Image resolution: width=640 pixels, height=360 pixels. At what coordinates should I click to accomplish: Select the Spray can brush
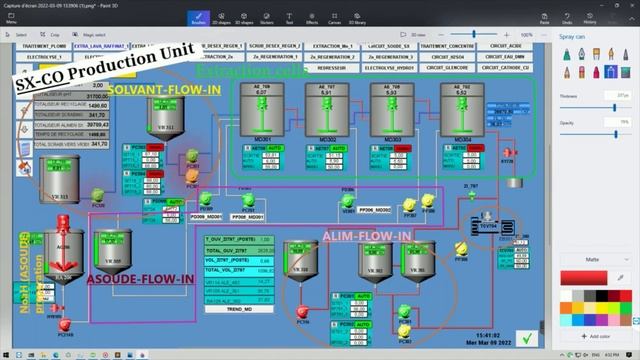coord(611,72)
